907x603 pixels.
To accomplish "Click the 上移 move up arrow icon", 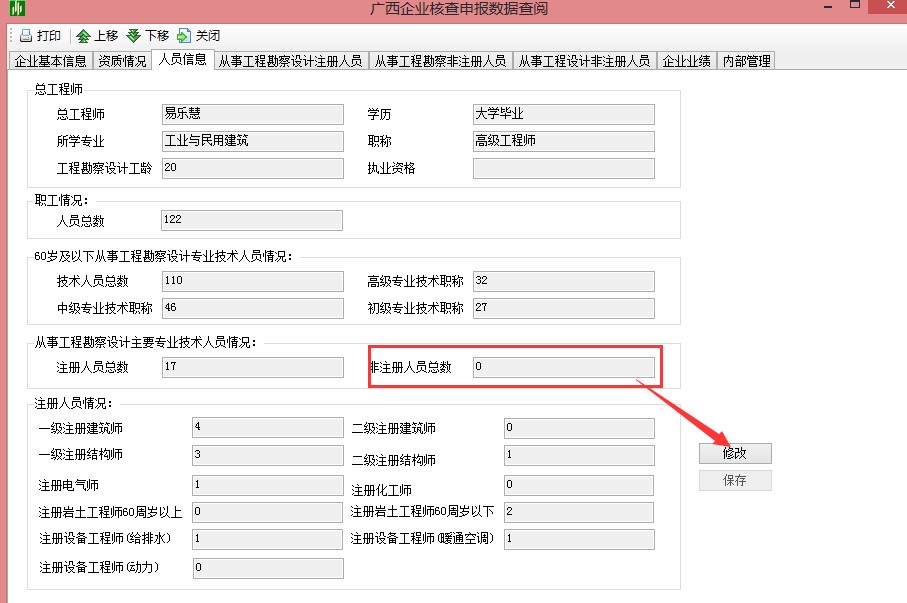I will 83,35.
